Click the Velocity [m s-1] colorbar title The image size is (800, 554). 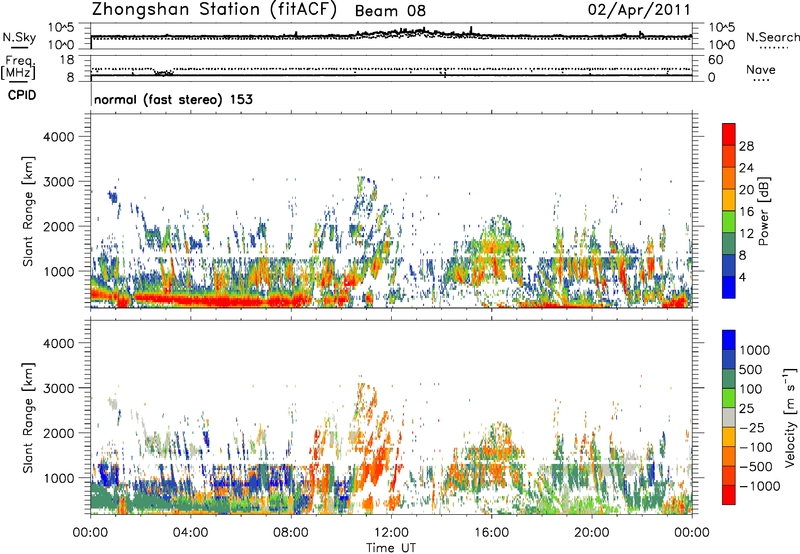click(790, 417)
